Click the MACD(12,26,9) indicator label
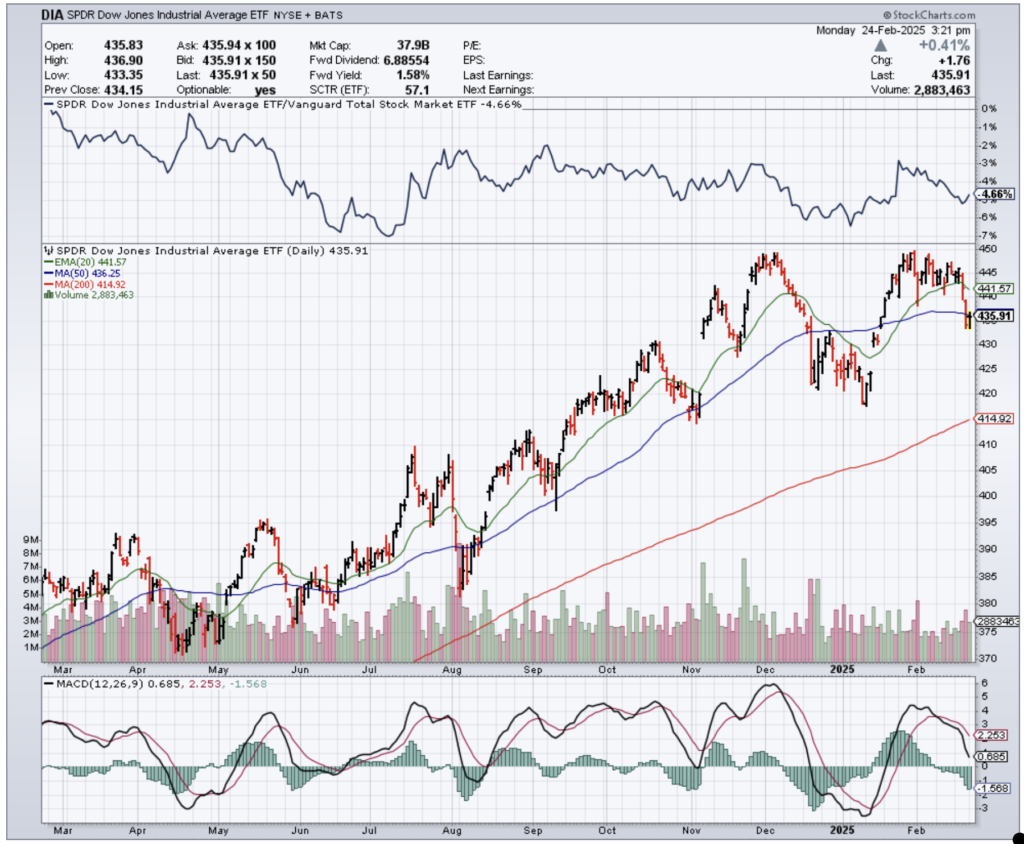1024x844 pixels. [x=101, y=684]
